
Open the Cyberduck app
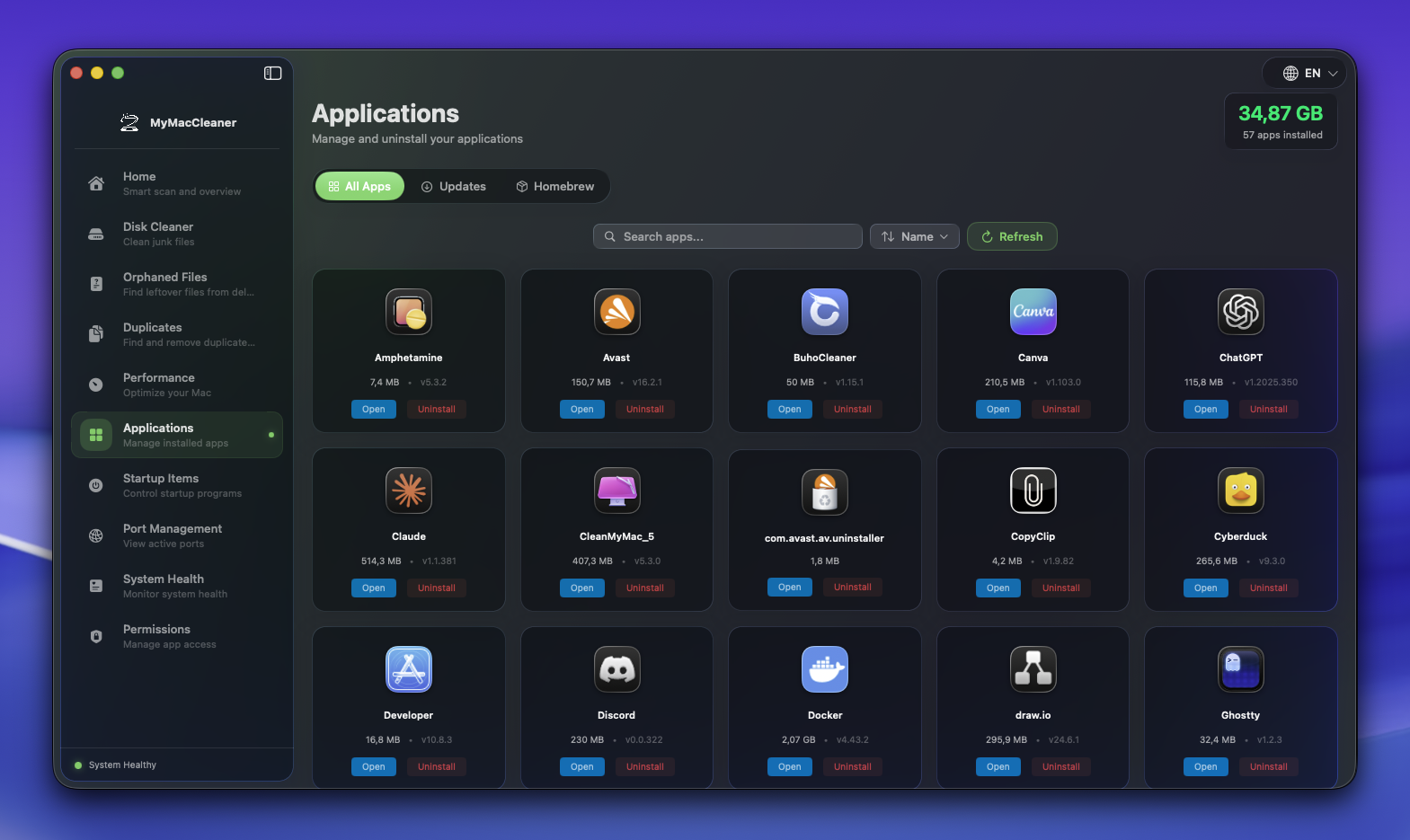(x=1206, y=588)
